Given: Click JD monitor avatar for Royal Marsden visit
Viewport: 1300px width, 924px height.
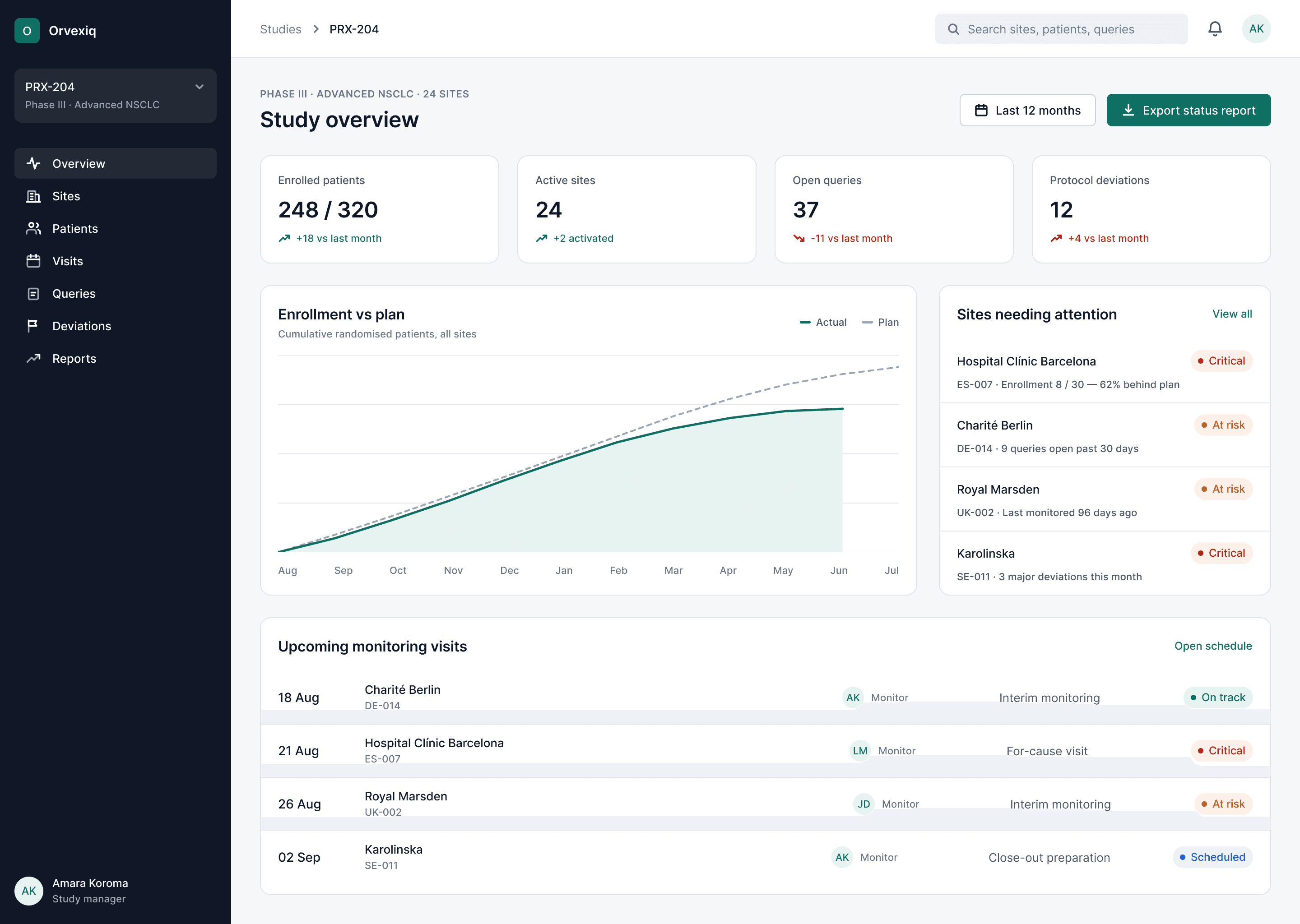Looking at the screenshot, I should [864, 804].
